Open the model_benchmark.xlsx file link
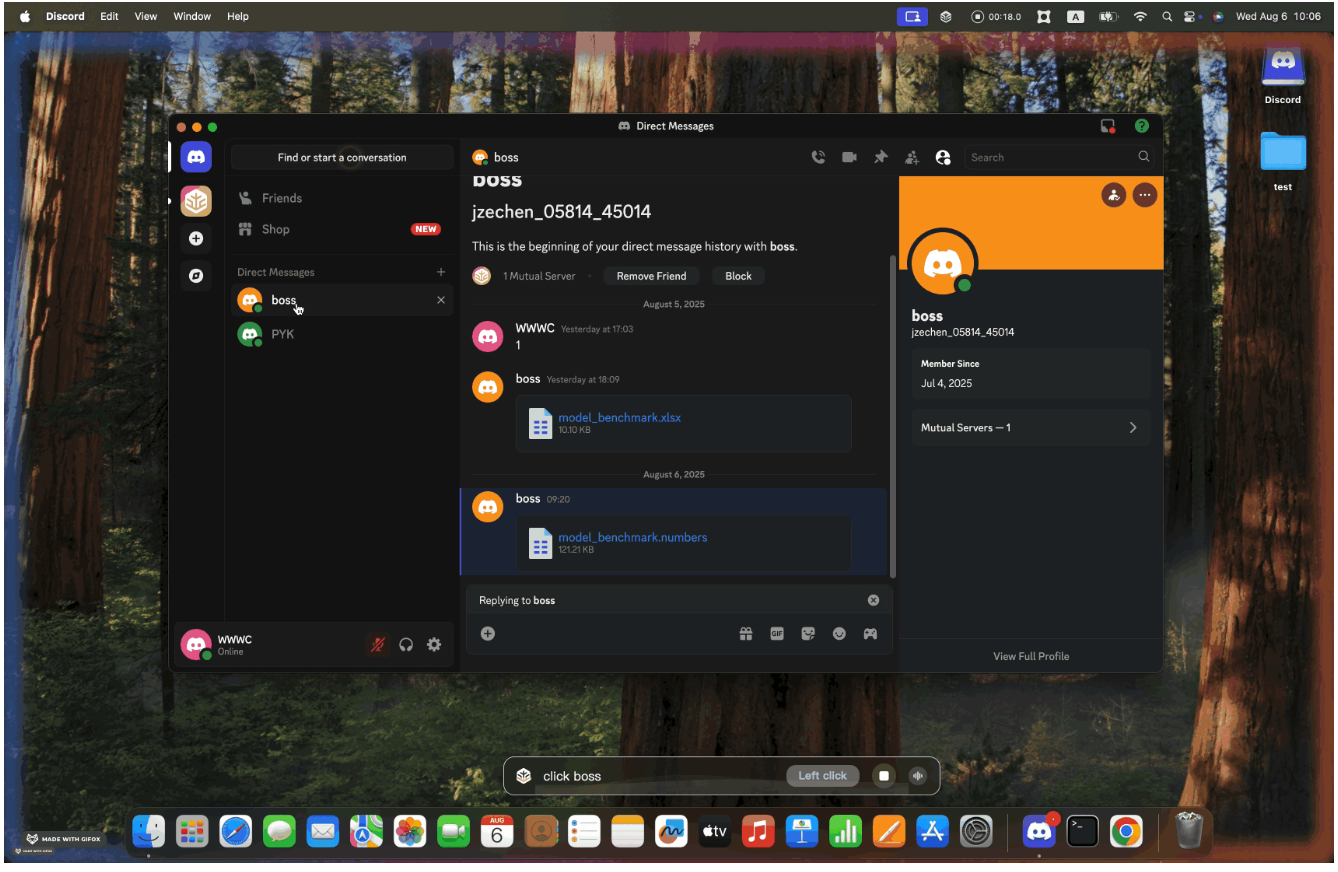Image resolution: width=1338 pixels, height=872 pixels. [619, 417]
